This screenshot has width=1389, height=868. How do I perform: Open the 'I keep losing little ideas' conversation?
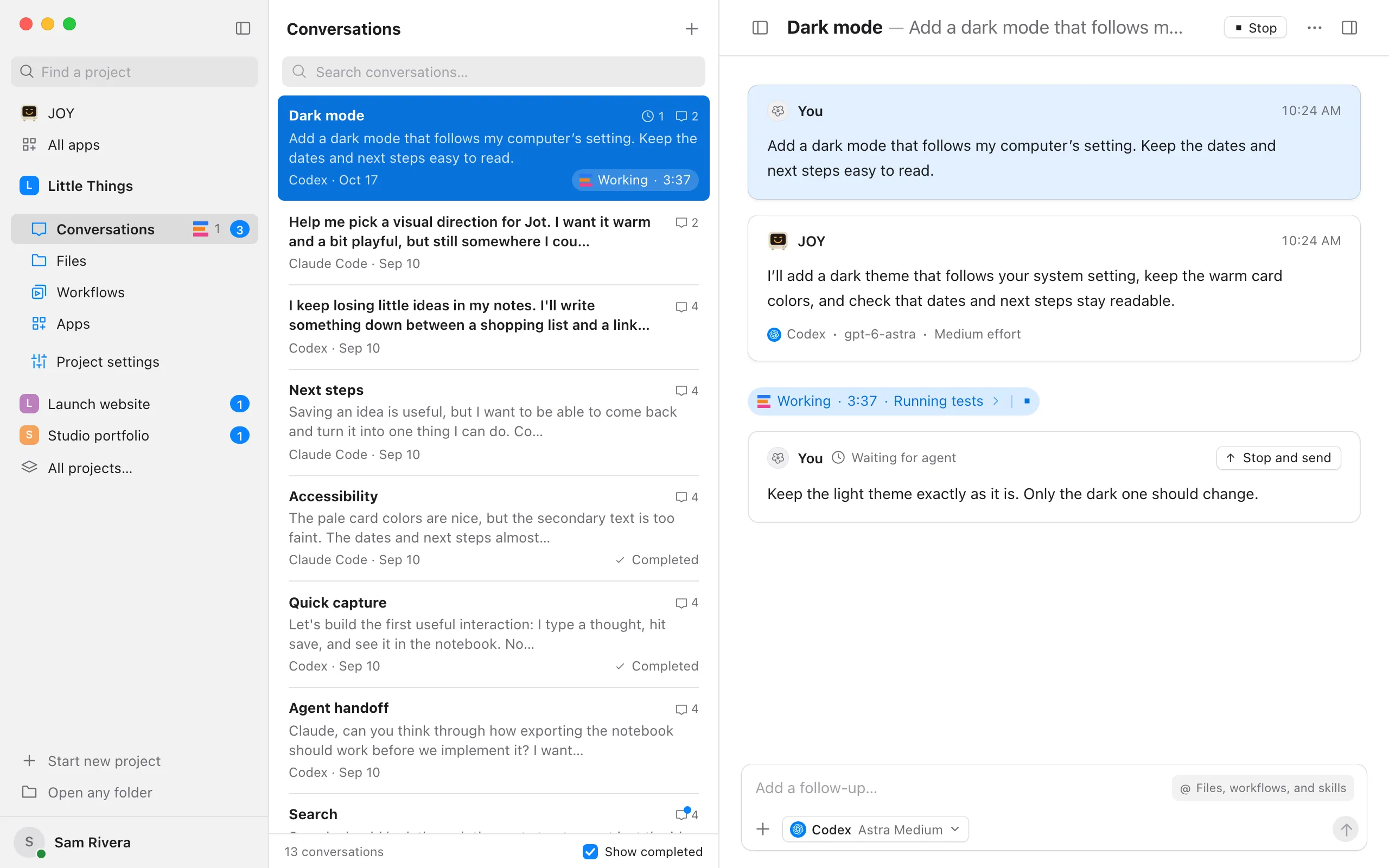pyautogui.click(x=493, y=327)
